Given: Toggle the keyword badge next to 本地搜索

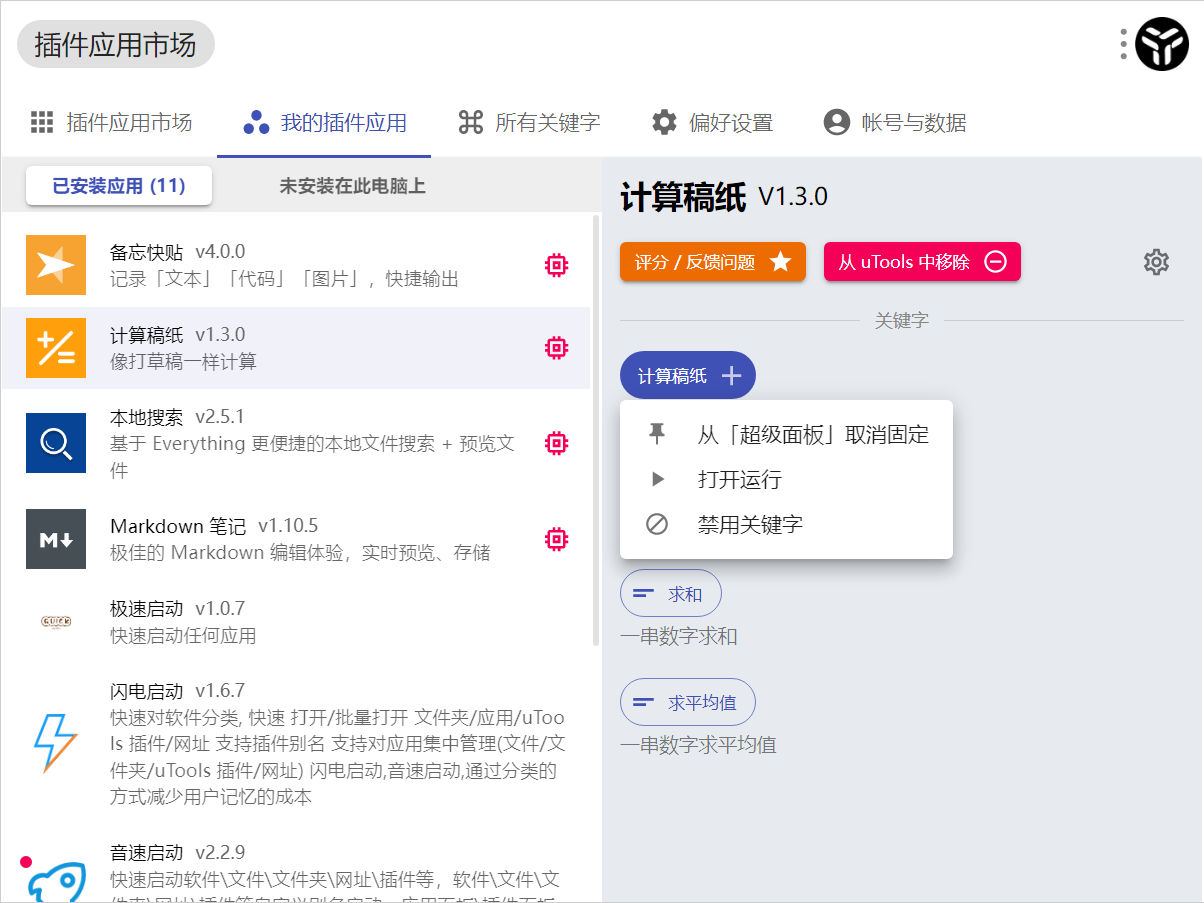Looking at the screenshot, I should (556, 442).
